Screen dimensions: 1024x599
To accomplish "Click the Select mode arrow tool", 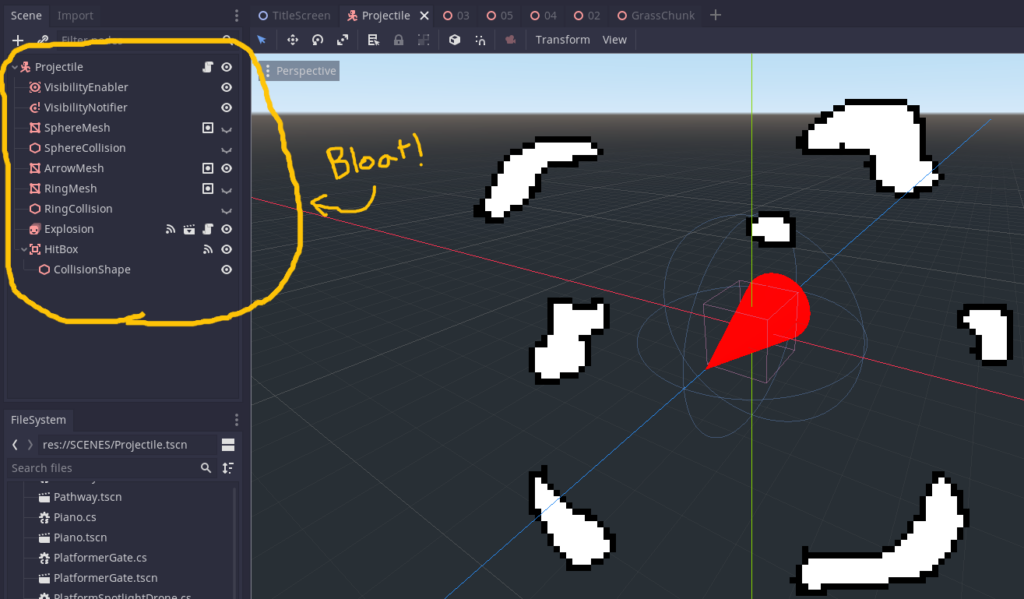I will click(262, 40).
